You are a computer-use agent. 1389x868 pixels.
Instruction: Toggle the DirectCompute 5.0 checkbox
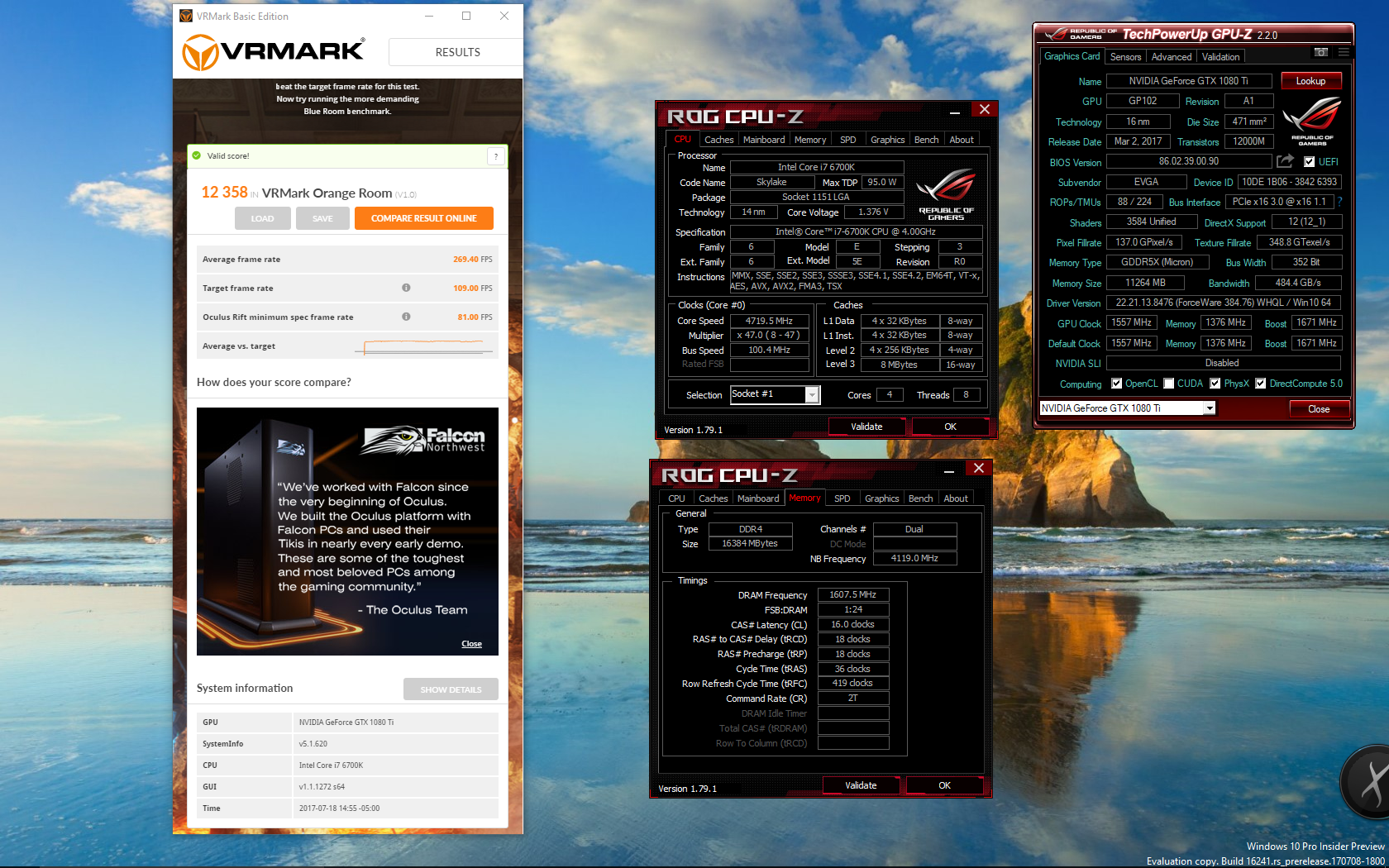[x=1261, y=384]
